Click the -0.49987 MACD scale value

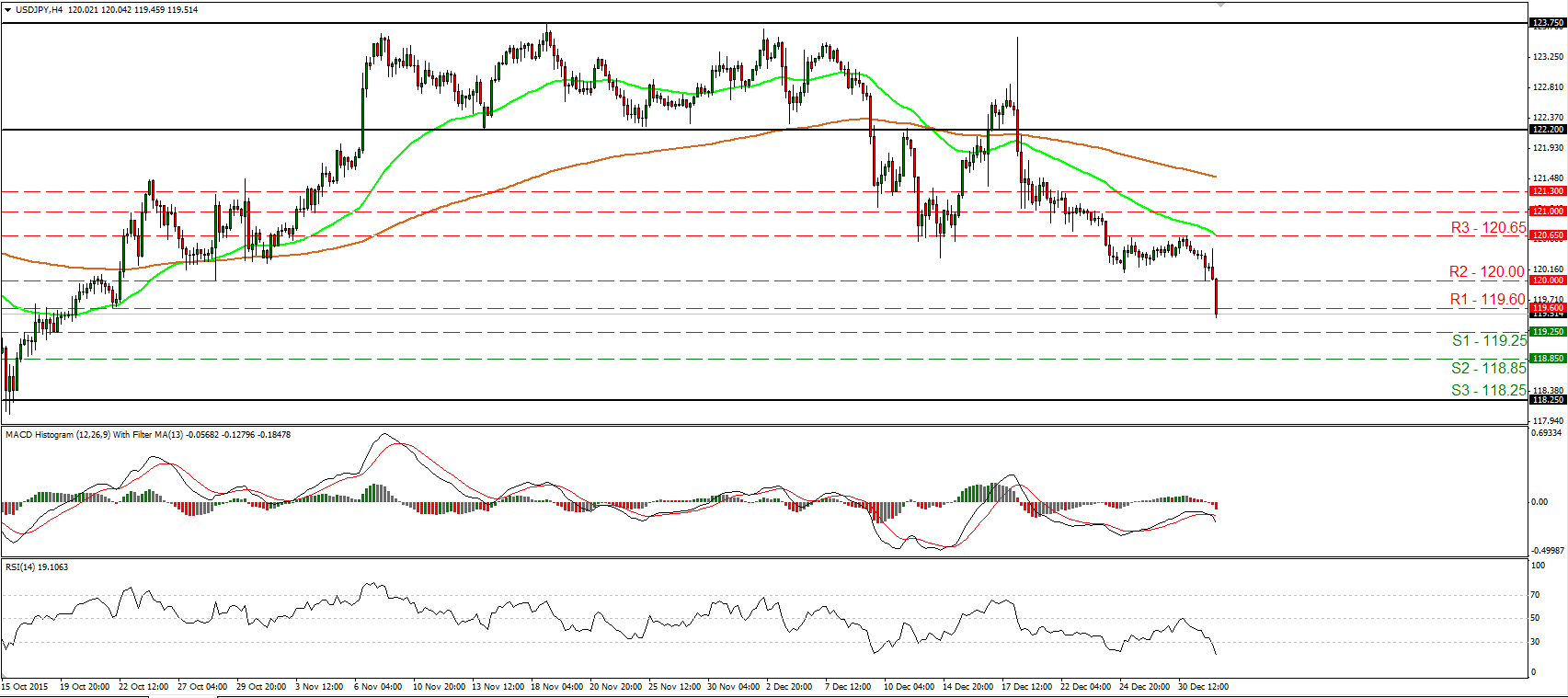click(x=1547, y=551)
